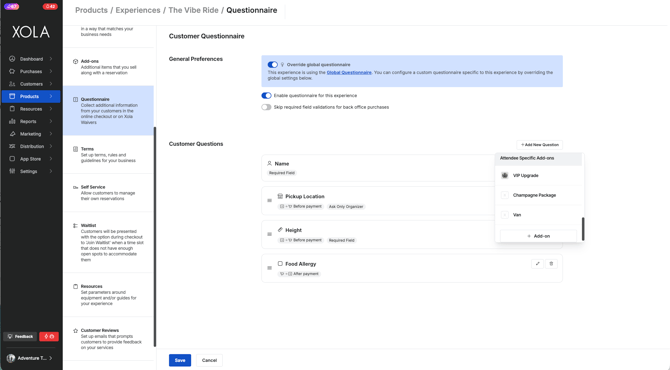Click the 'After payment' tag on Food Allergy

(x=299, y=274)
